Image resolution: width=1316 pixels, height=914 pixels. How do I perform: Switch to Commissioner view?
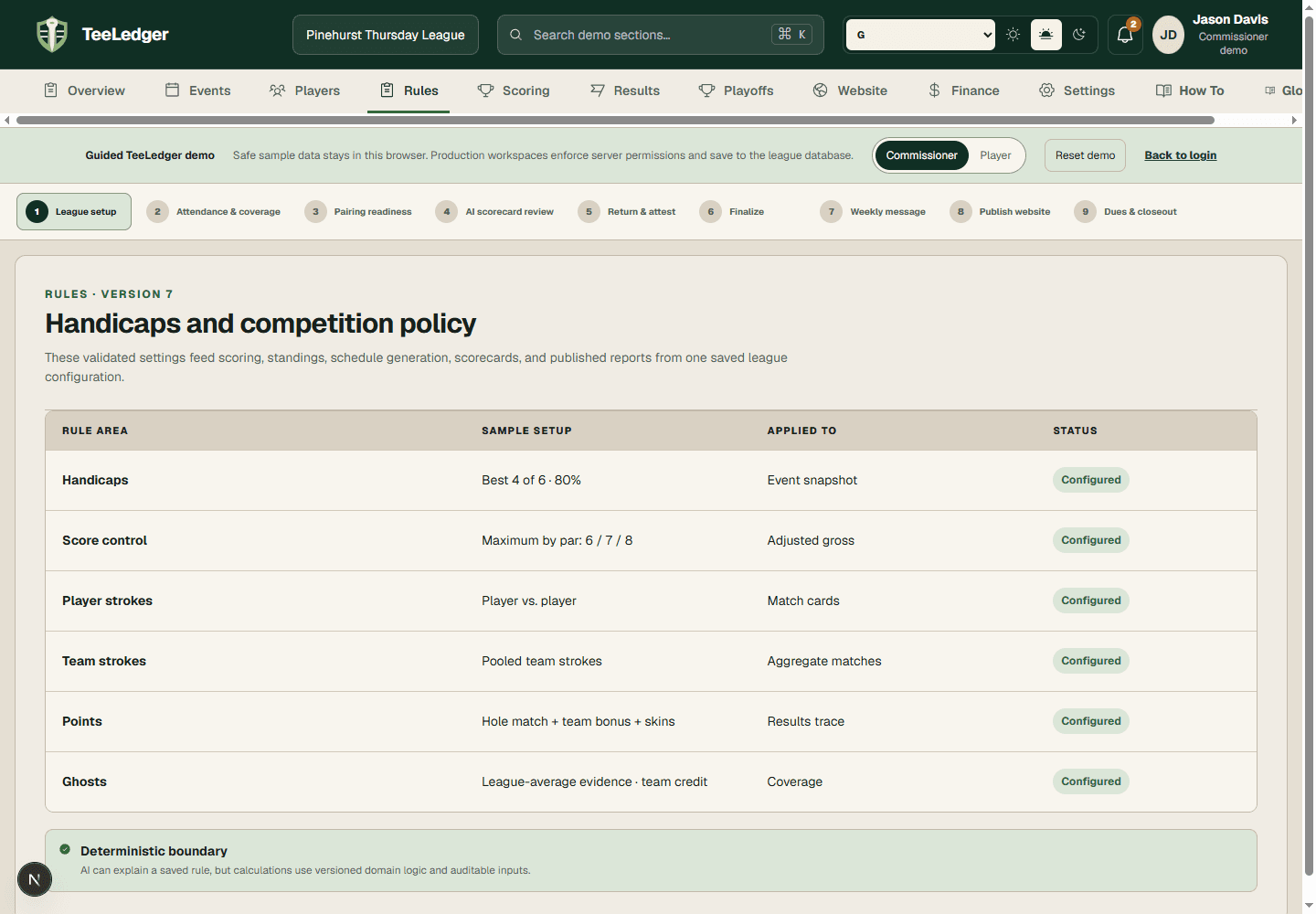921,155
